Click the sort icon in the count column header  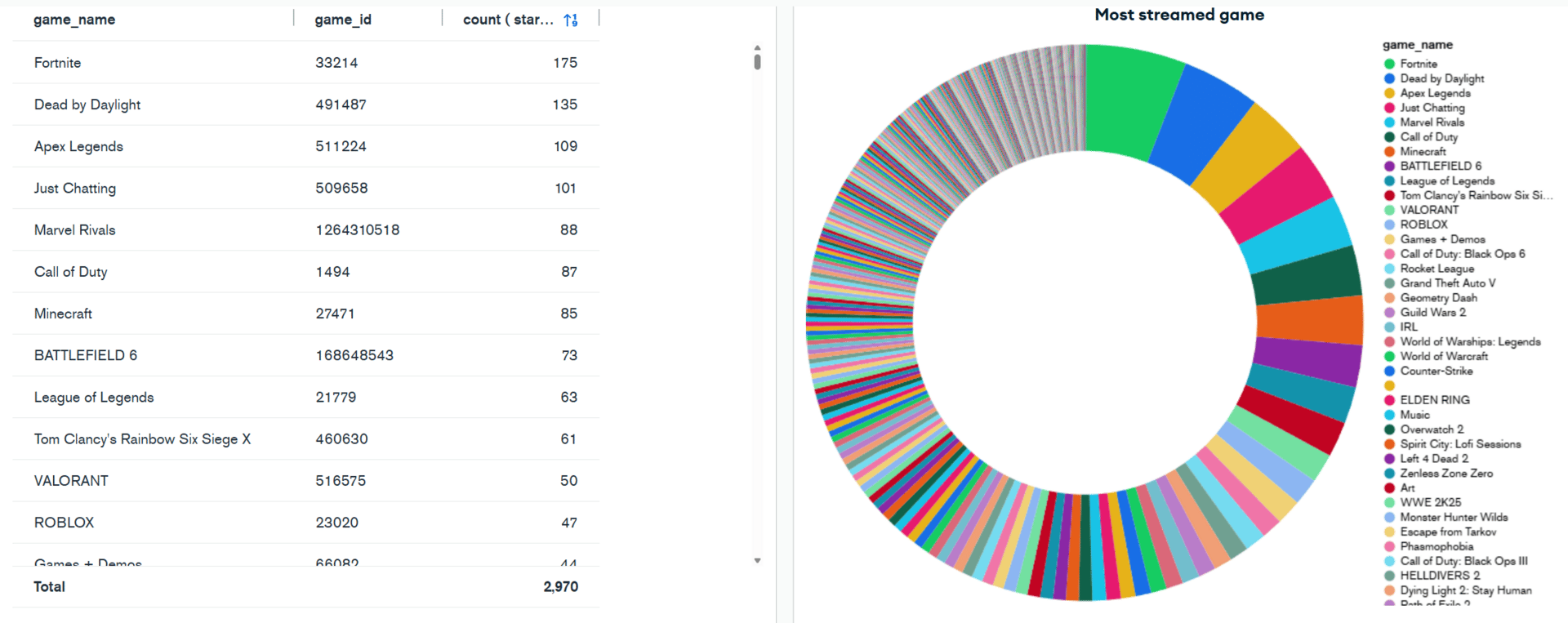[571, 20]
